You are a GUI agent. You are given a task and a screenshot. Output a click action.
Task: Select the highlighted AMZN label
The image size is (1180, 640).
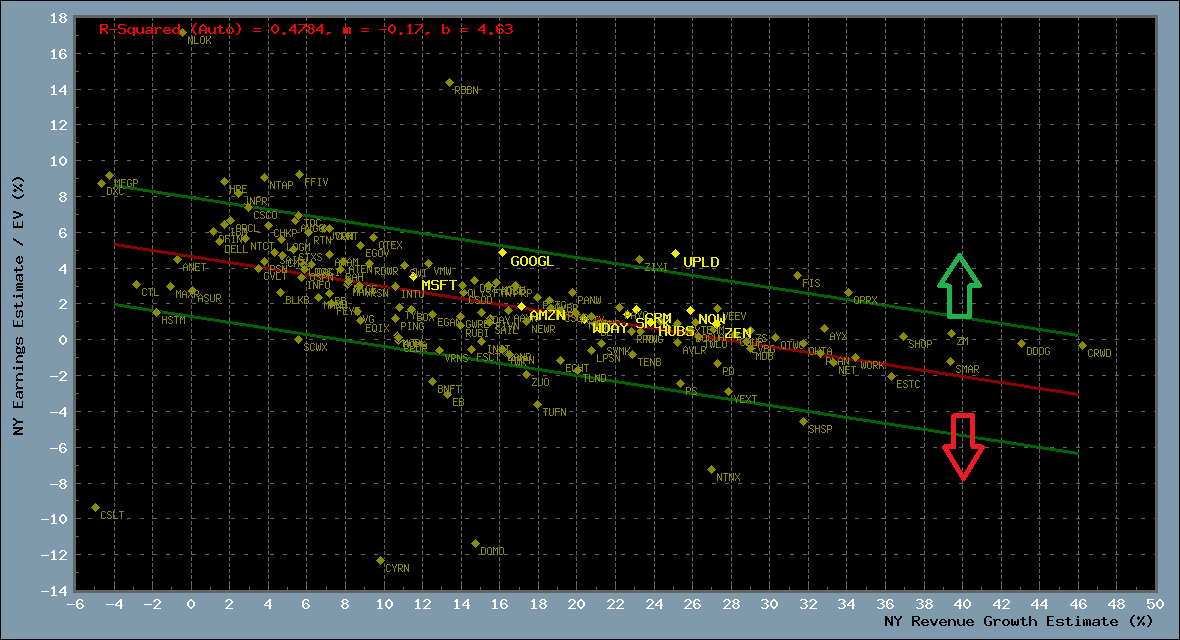[x=548, y=316]
